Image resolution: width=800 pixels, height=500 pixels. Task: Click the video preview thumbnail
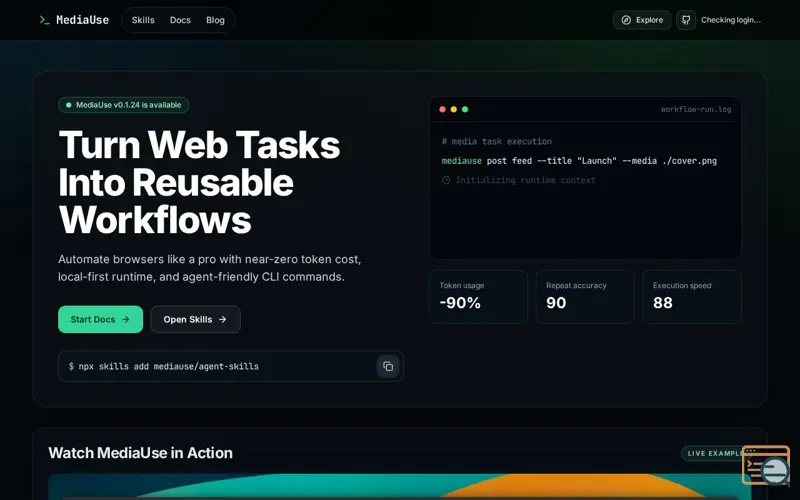(399, 487)
